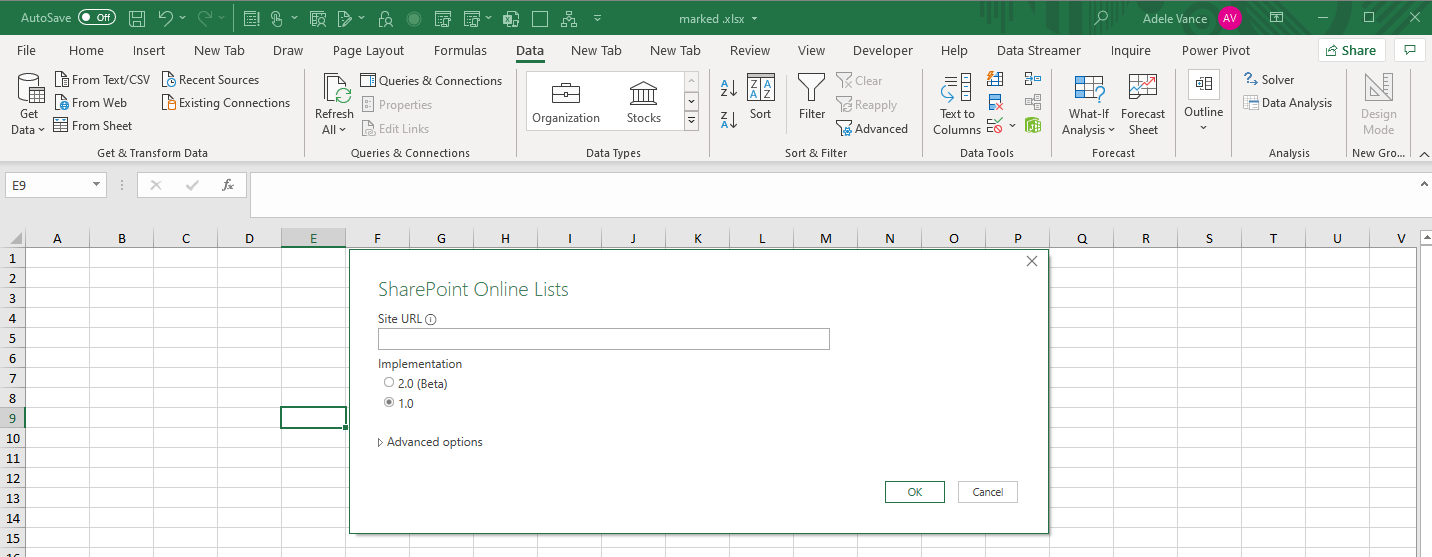1432x557 pixels.
Task: Open the Name Box dropdown arrow
Action: (97, 185)
